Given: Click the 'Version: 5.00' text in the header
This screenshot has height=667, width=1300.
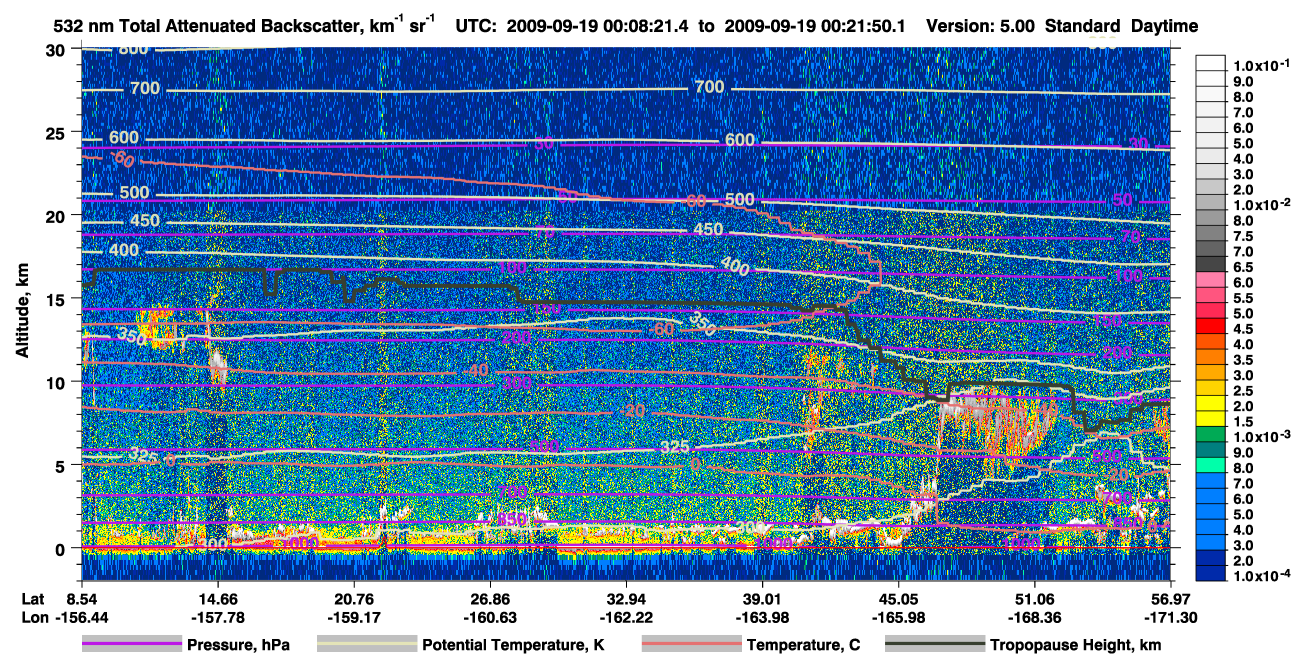Looking at the screenshot, I should pyautogui.click(x=982, y=27).
